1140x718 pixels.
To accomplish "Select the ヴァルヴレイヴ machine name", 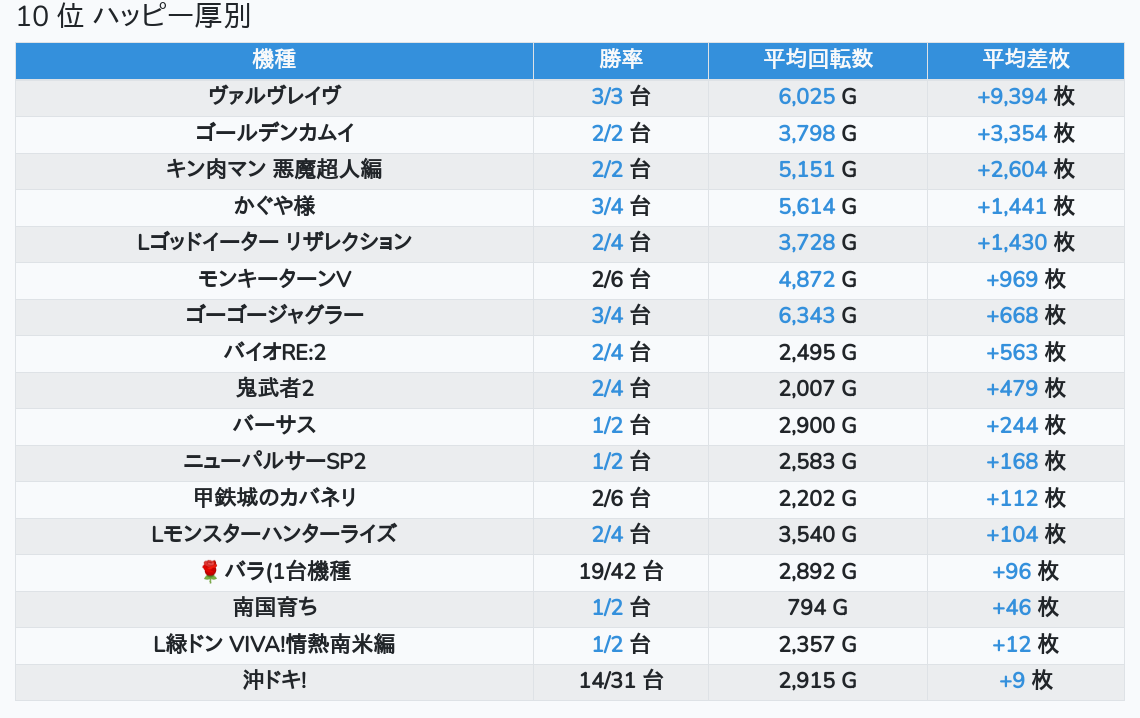I will [274, 96].
